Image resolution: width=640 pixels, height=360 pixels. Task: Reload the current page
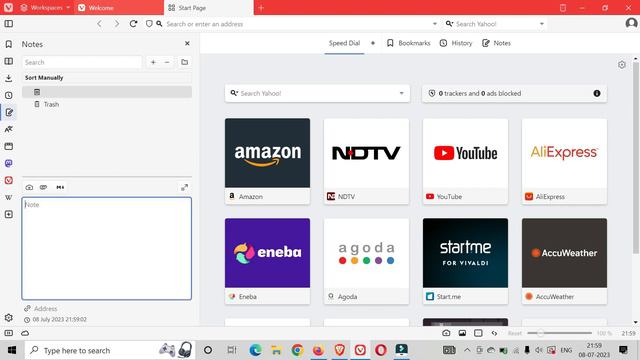click(x=133, y=24)
